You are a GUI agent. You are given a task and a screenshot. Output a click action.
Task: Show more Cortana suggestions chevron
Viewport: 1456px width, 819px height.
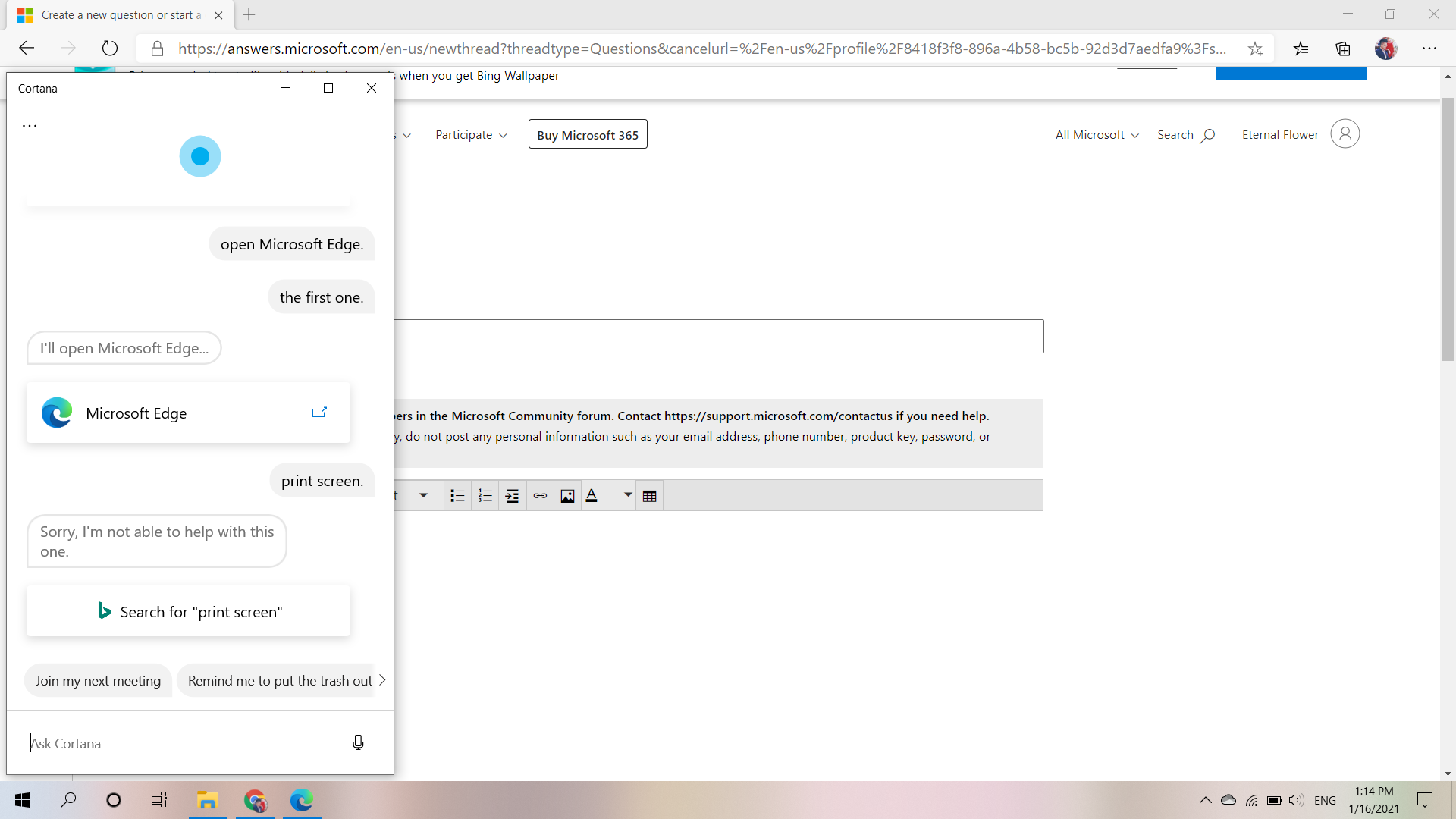coord(382,680)
